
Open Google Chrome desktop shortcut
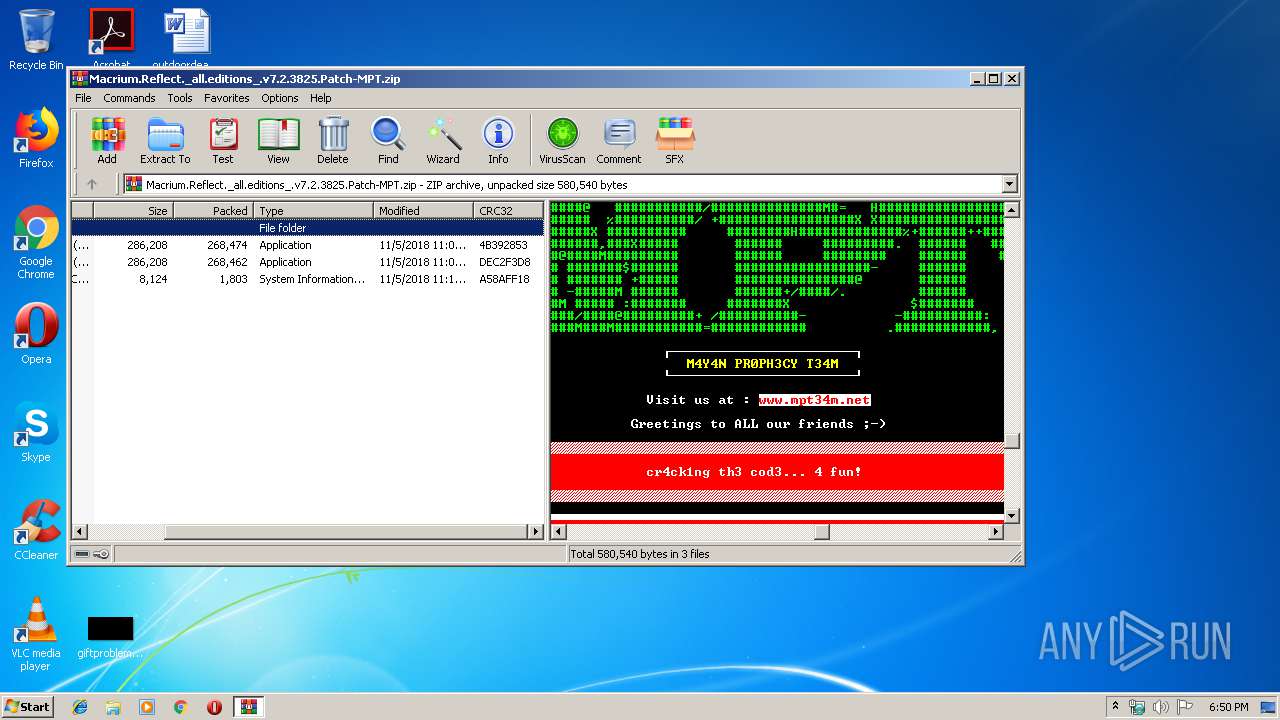click(36, 242)
